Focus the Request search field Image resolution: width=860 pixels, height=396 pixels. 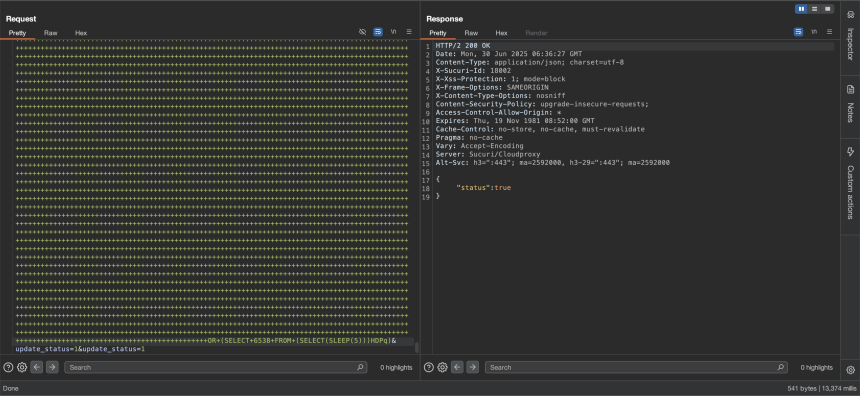click(216, 367)
